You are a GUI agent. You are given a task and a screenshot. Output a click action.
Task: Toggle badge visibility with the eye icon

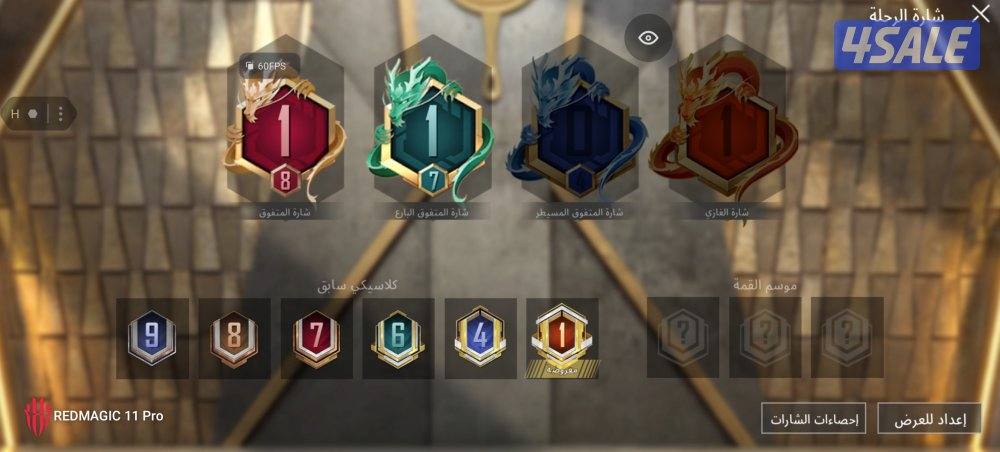[648, 38]
